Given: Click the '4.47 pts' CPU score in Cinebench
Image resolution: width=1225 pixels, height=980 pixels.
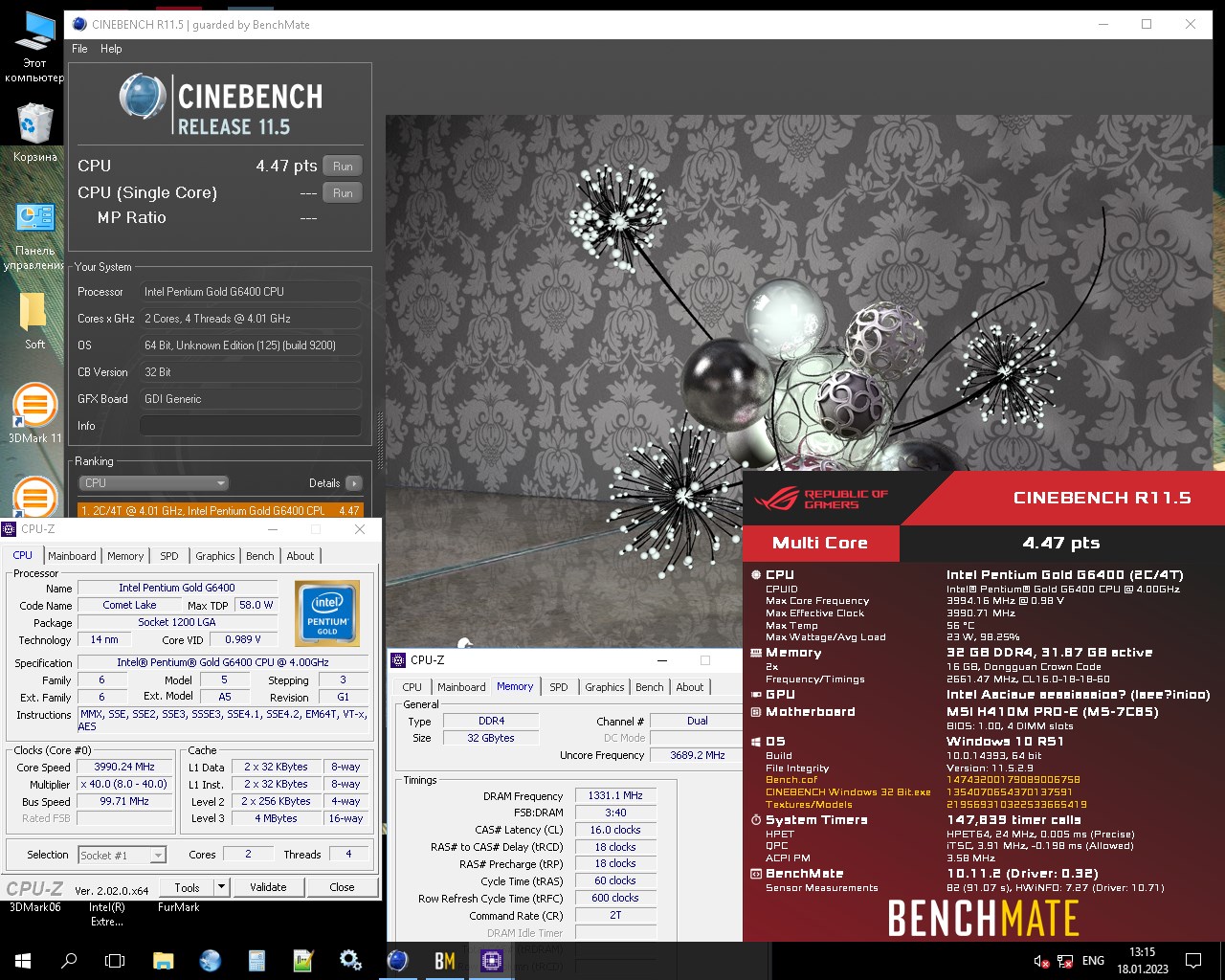Looking at the screenshot, I should [x=286, y=166].
